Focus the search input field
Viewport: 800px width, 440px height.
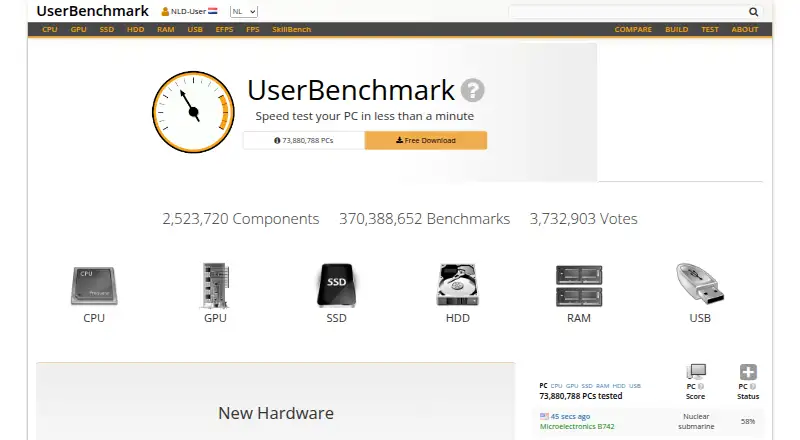point(628,12)
